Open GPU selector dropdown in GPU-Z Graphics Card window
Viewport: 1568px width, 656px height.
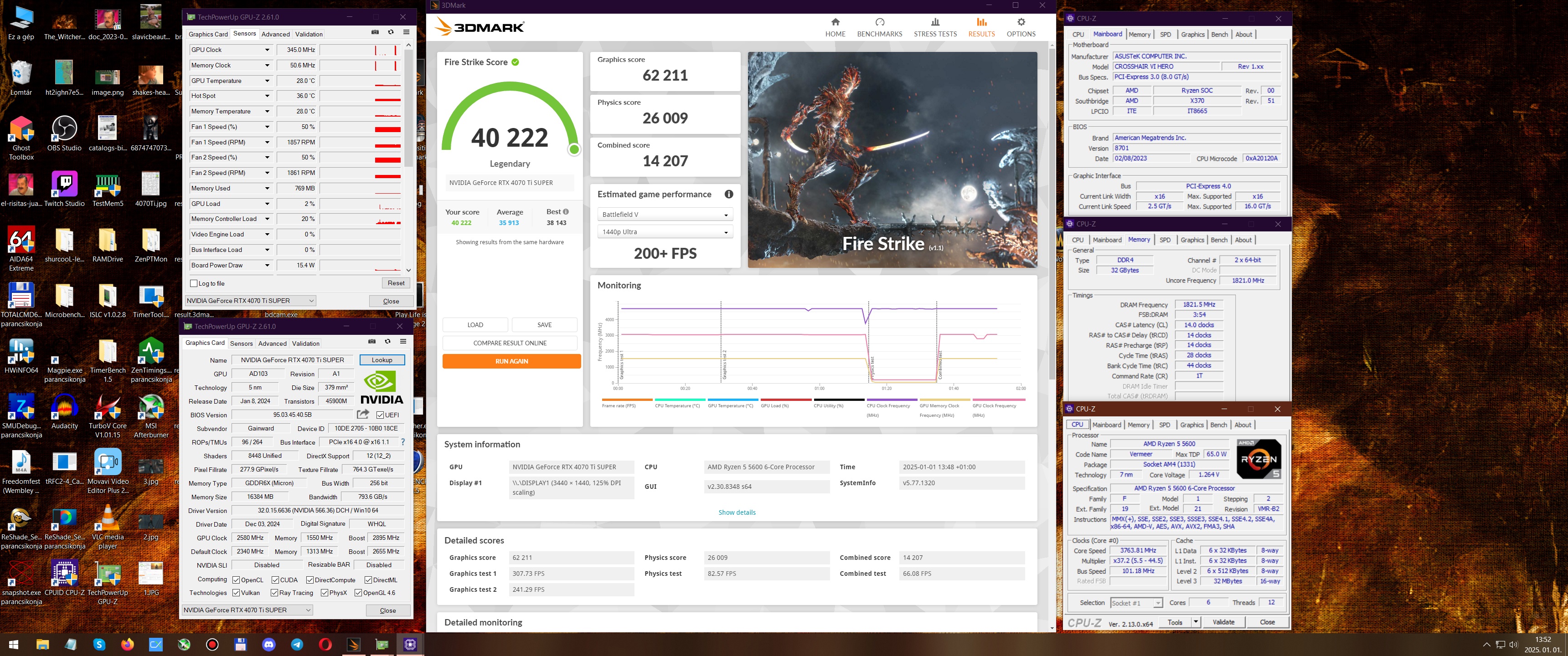pyautogui.click(x=247, y=610)
